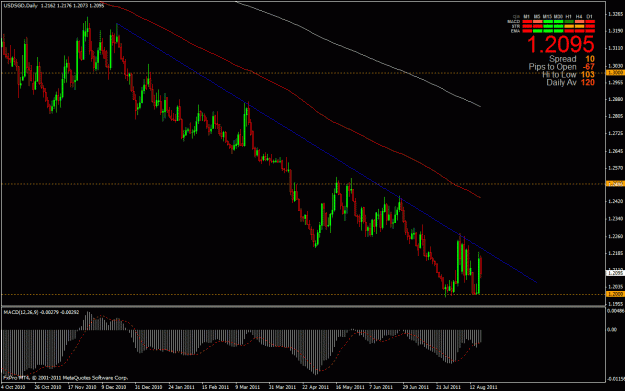Click the EMA row D1 red signal cell
The width and height of the screenshot is (625, 391).
(x=590, y=31)
